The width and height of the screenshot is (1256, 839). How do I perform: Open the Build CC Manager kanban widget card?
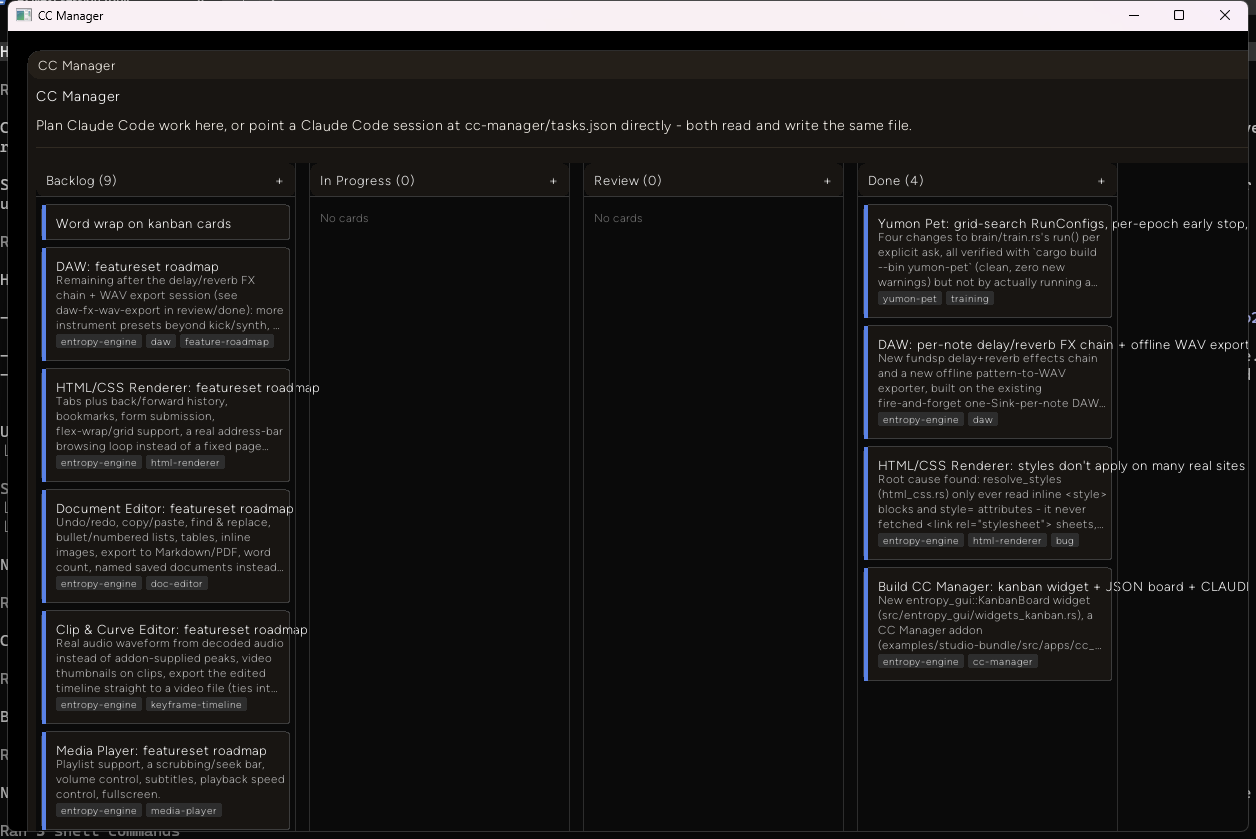click(x=988, y=624)
